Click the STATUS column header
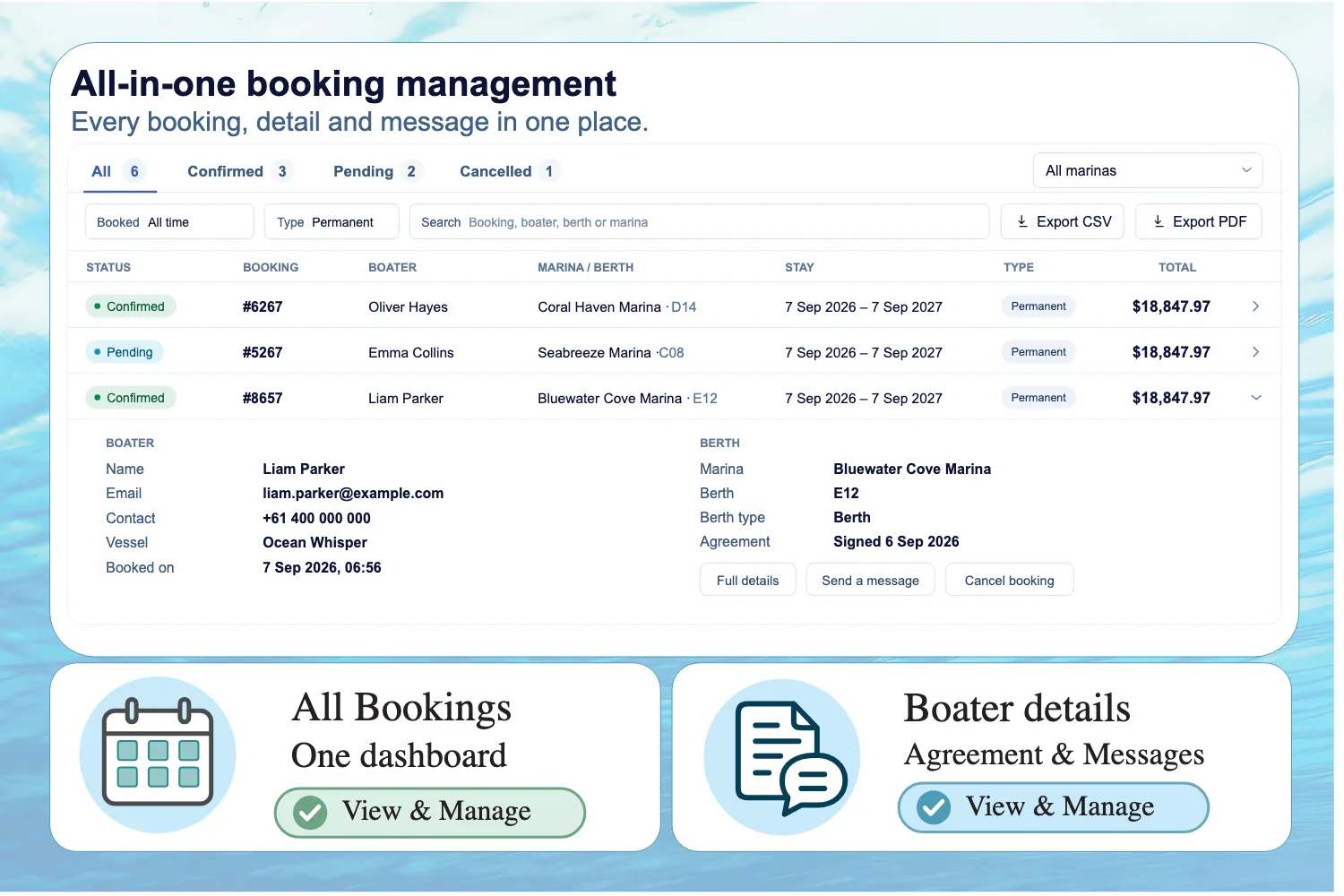 108,267
